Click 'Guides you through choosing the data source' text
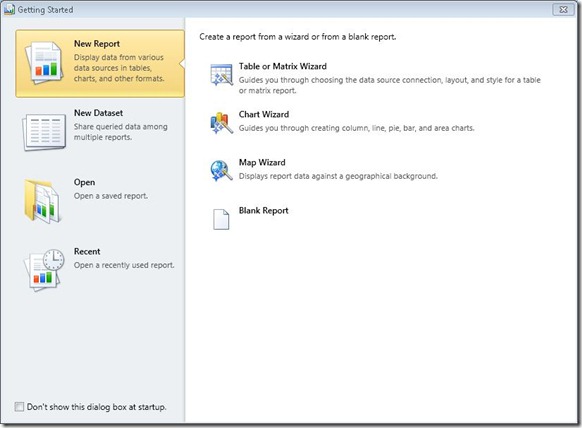Viewport: 582px width, 428px height. click(x=390, y=85)
